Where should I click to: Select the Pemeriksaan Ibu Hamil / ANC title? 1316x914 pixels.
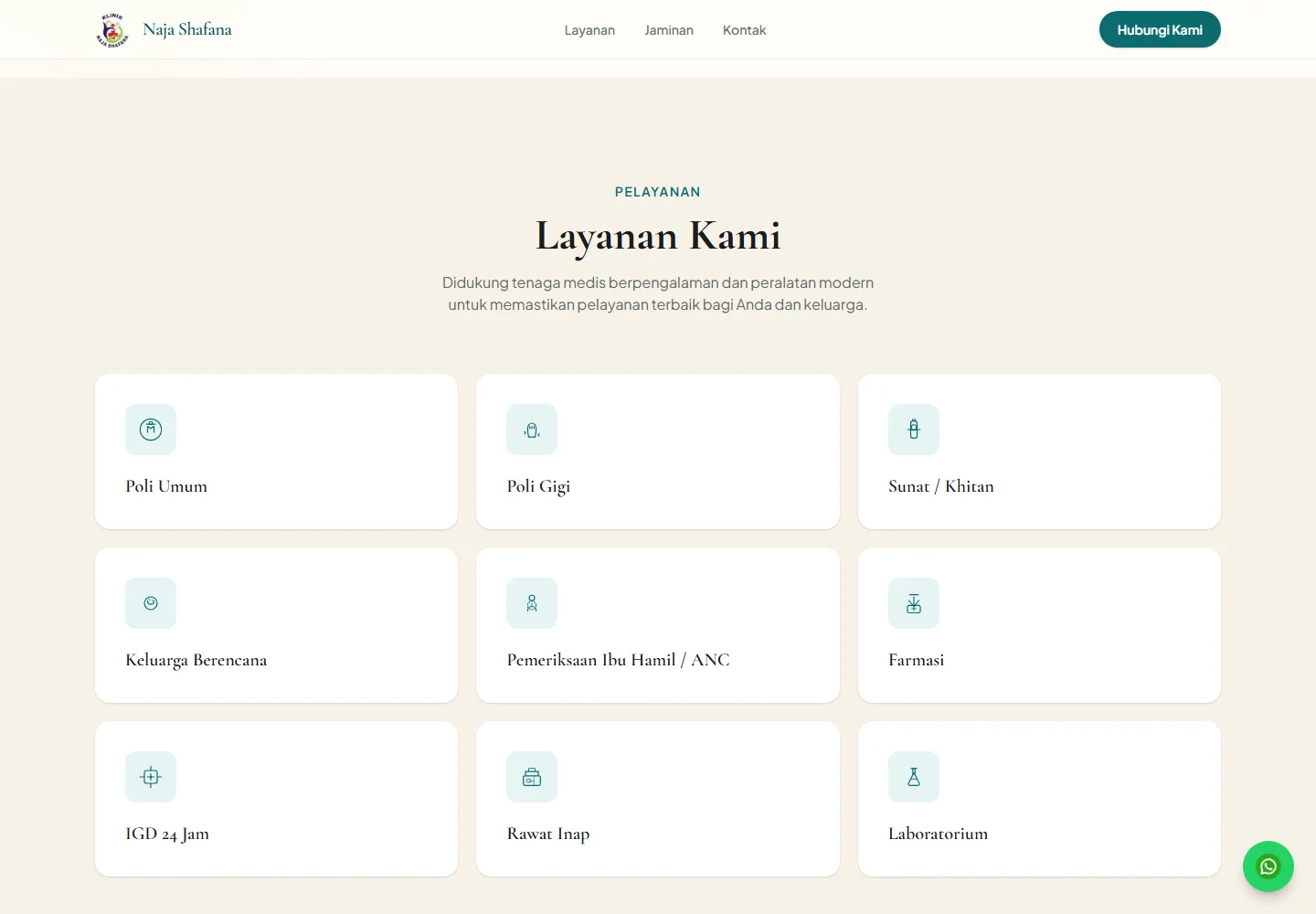(618, 660)
